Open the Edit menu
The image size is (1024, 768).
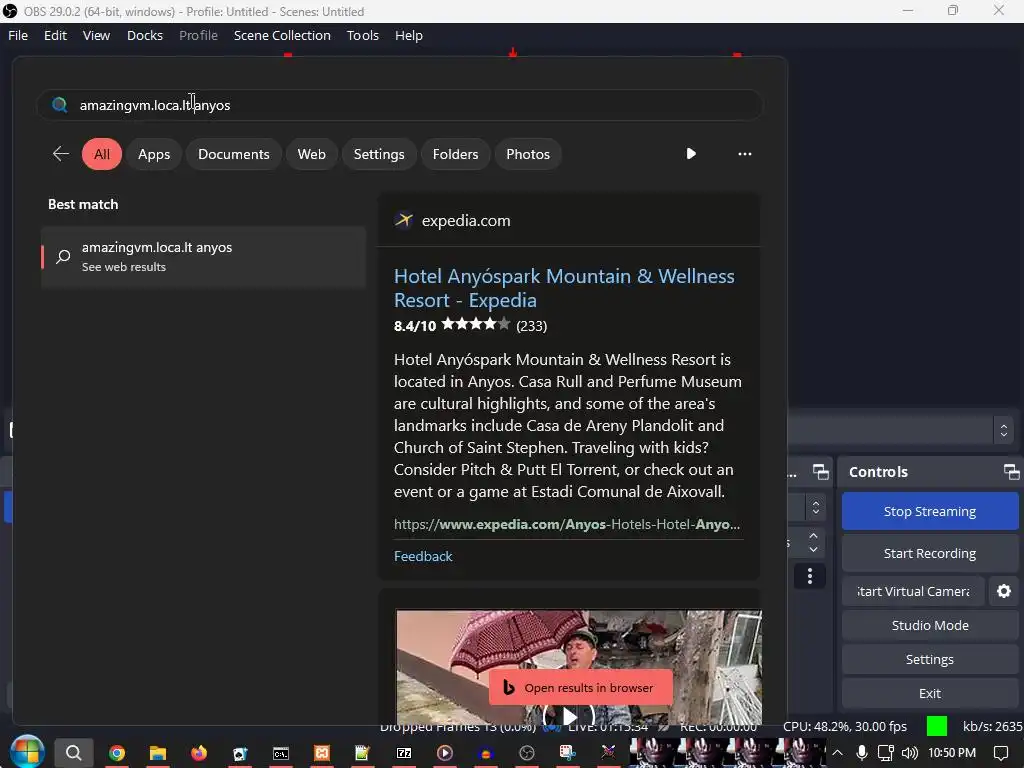tap(56, 35)
